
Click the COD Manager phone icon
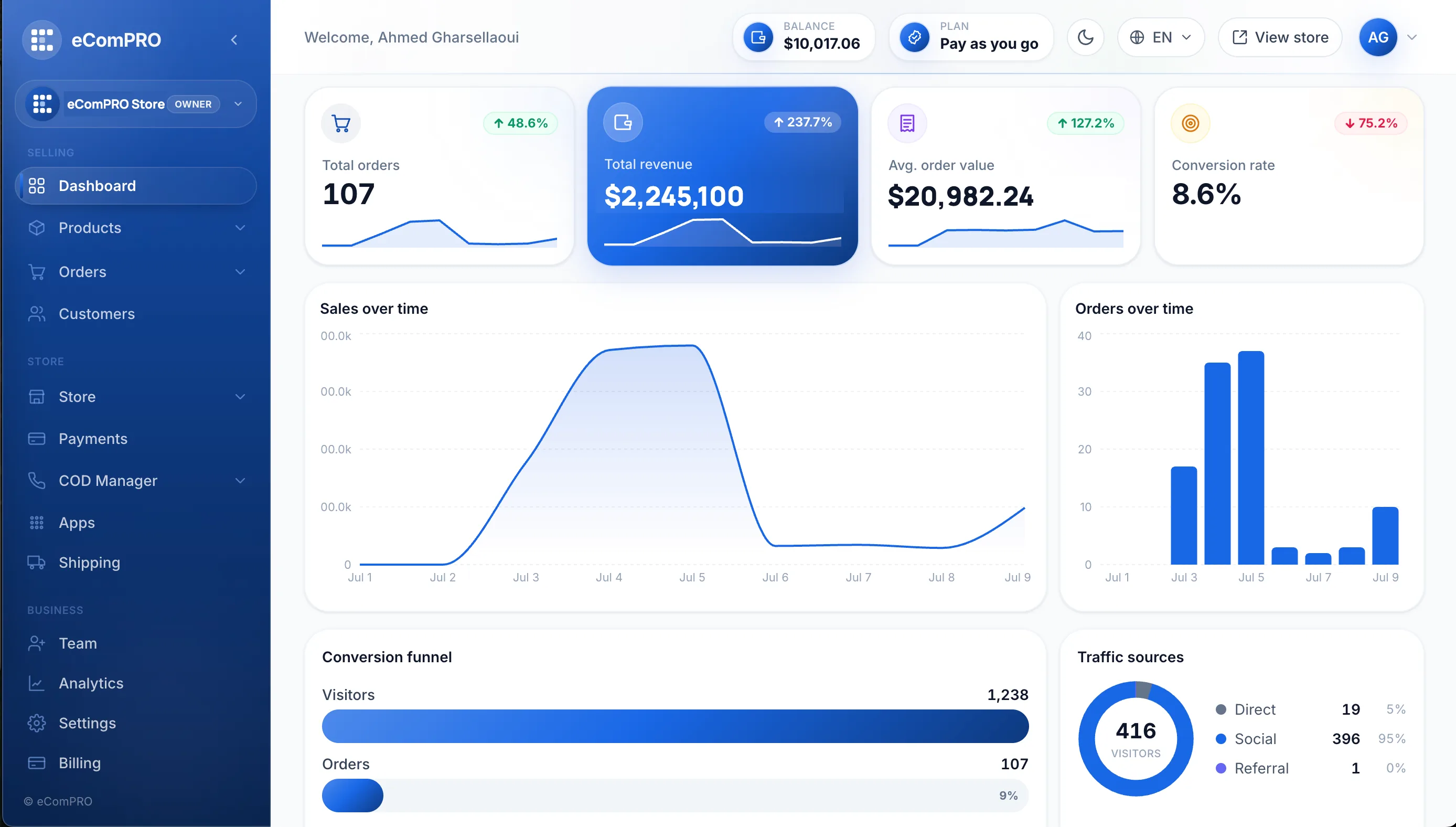[36, 481]
